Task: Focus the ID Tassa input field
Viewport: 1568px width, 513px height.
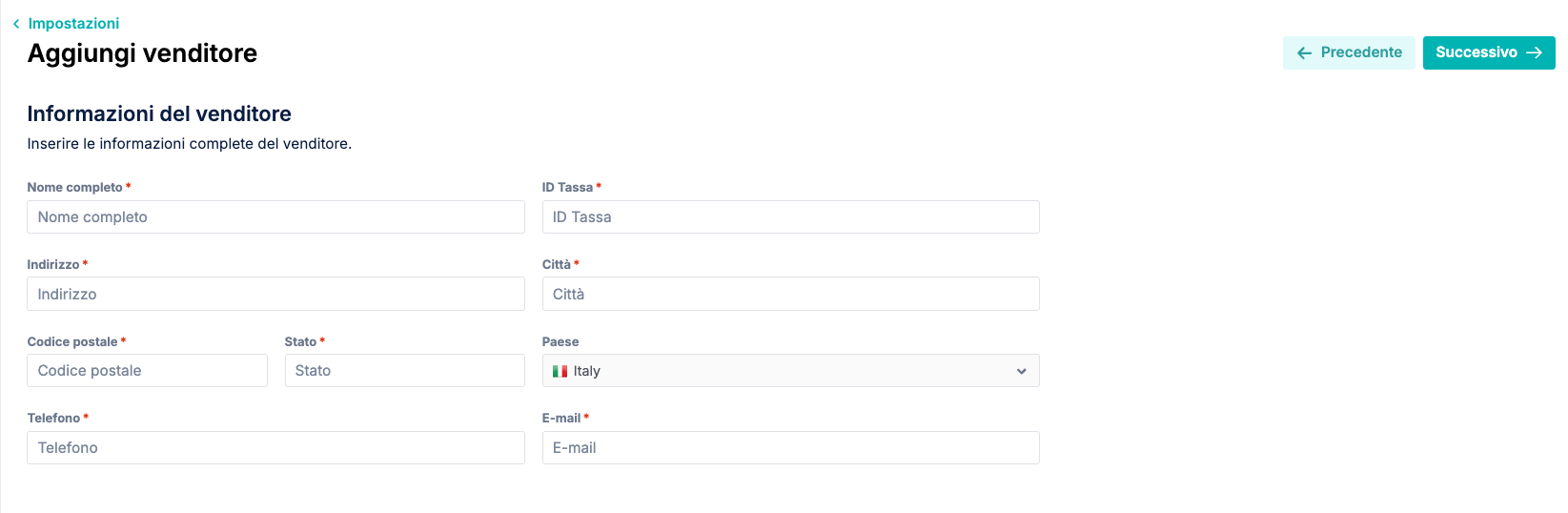Action: pyautogui.click(x=790, y=216)
